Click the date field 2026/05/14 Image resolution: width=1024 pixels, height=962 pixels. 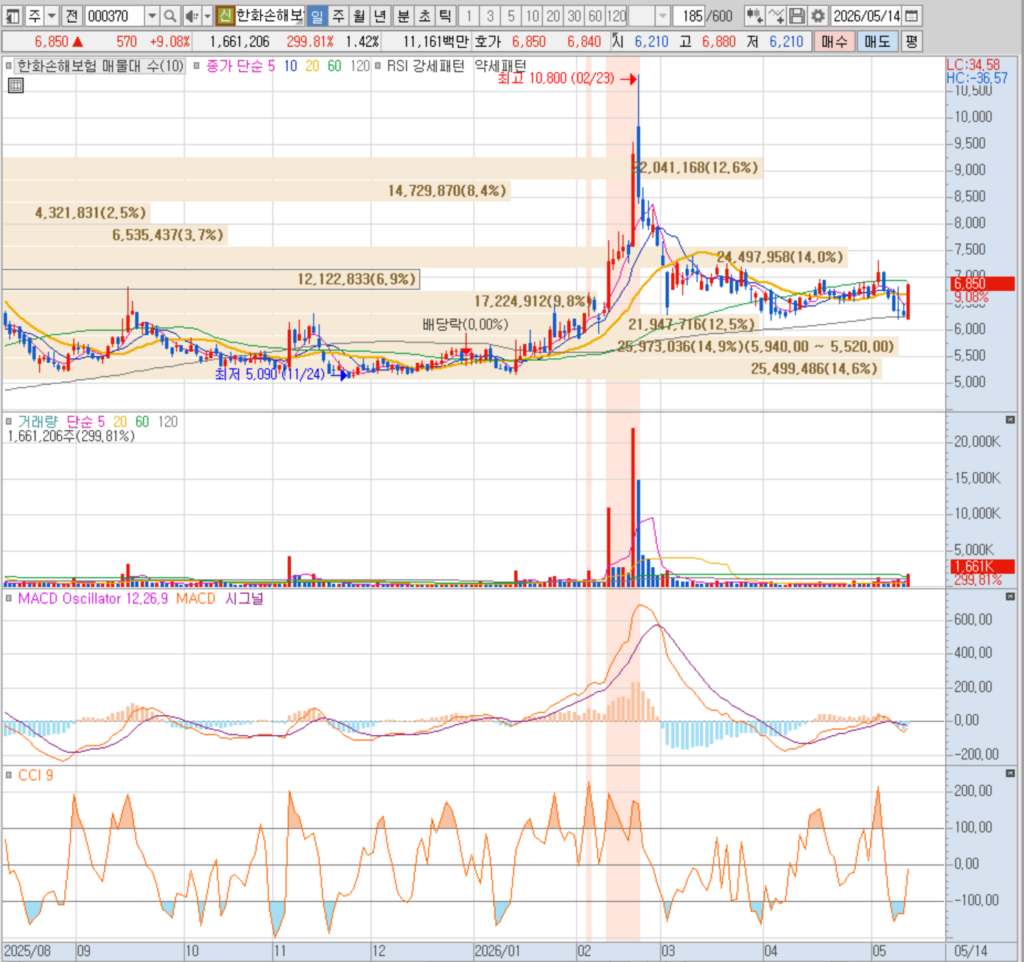pyautogui.click(x=867, y=16)
